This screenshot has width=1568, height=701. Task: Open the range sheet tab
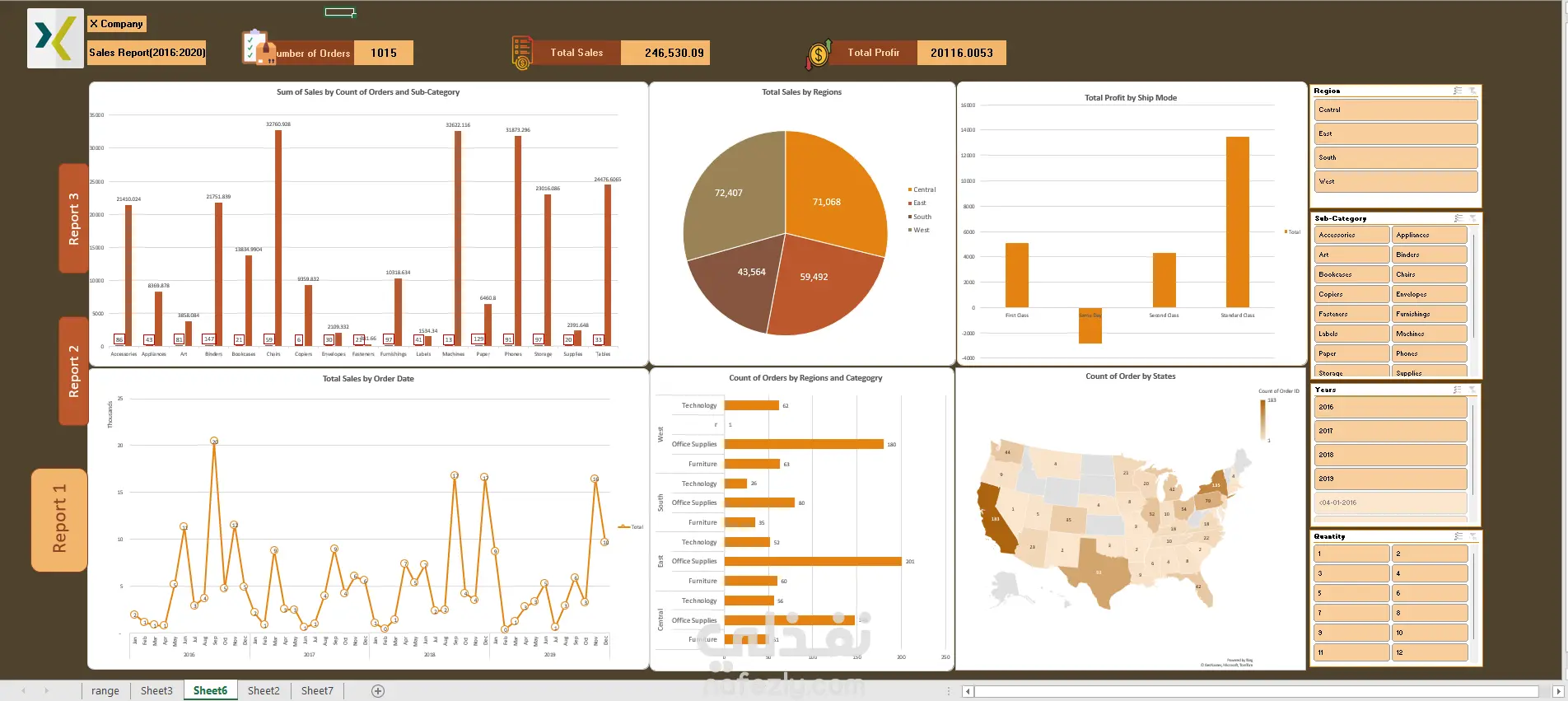click(105, 691)
